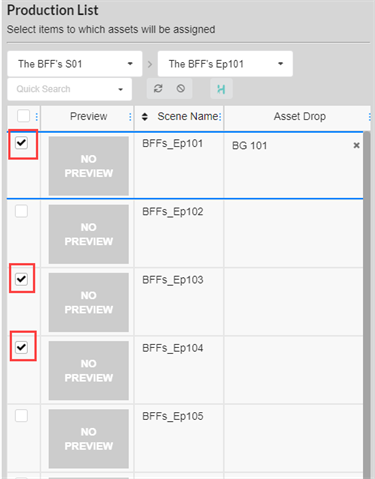This screenshot has height=479, width=375.
Task: Click the production list vertical scrollbar
Action: pyautogui.click(x=367, y=305)
